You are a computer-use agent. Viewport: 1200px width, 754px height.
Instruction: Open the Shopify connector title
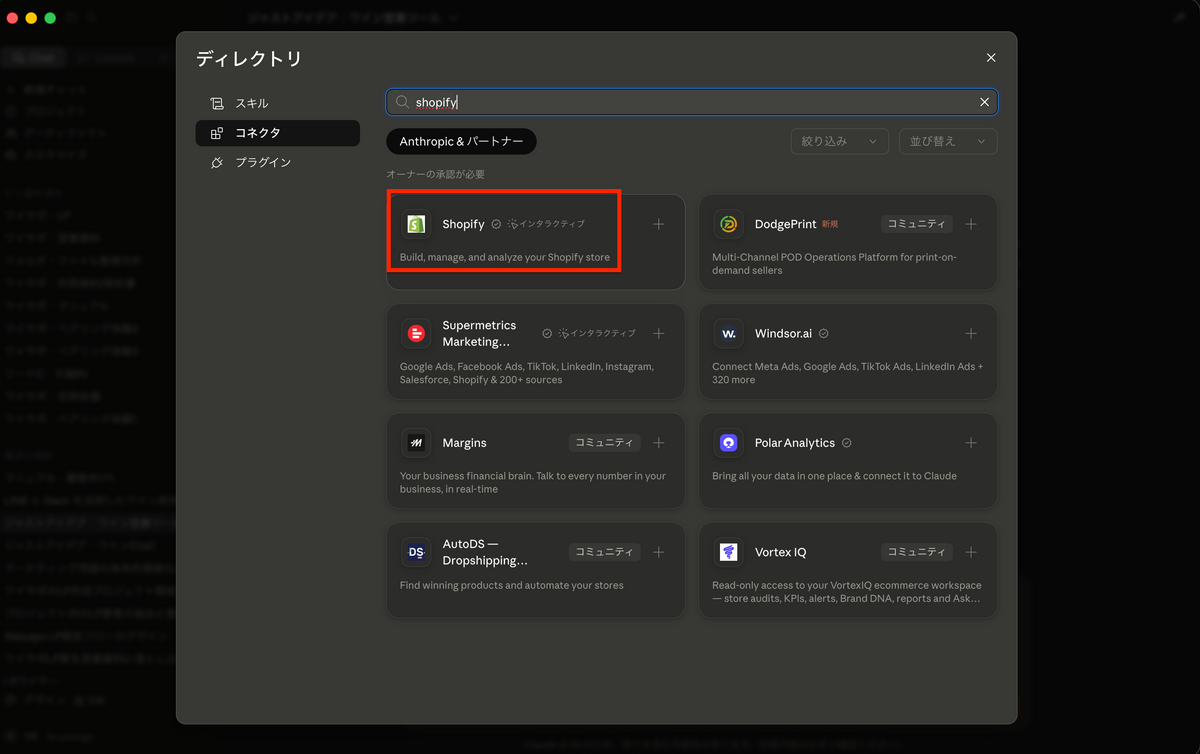click(463, 224)
